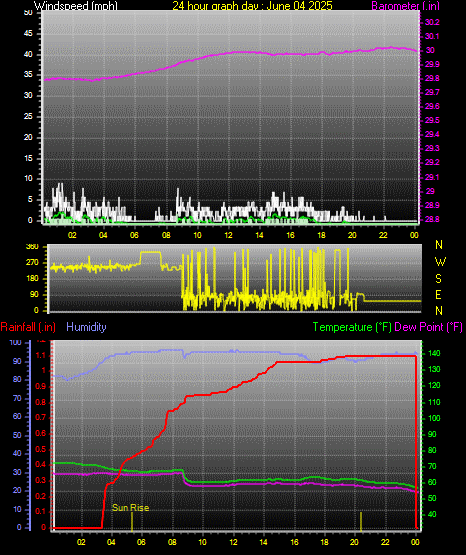Viewport: 466px width, 555px height.
Task: Click the Rainfall (.in) legend label
Action: click(x=28, y=327)
